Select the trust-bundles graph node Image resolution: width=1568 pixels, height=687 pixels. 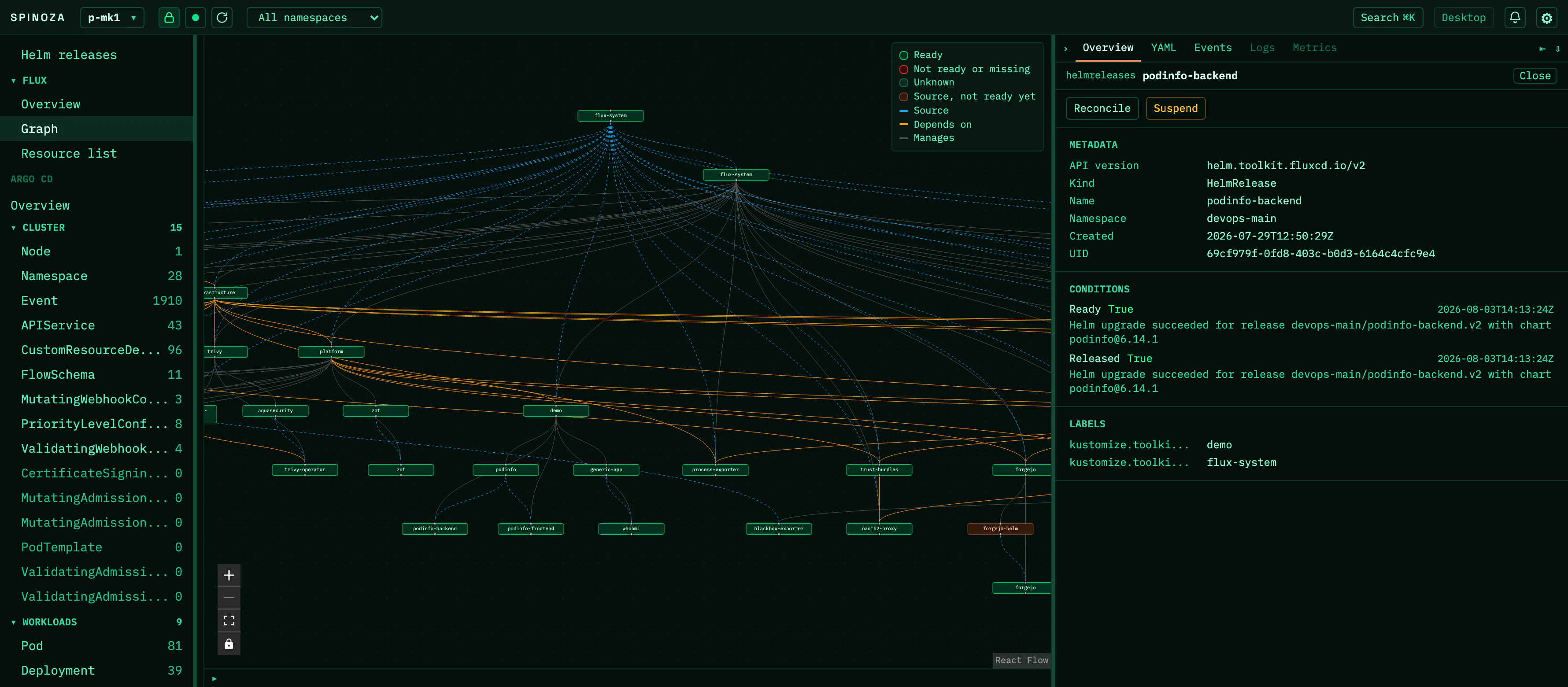click(879, 470)
